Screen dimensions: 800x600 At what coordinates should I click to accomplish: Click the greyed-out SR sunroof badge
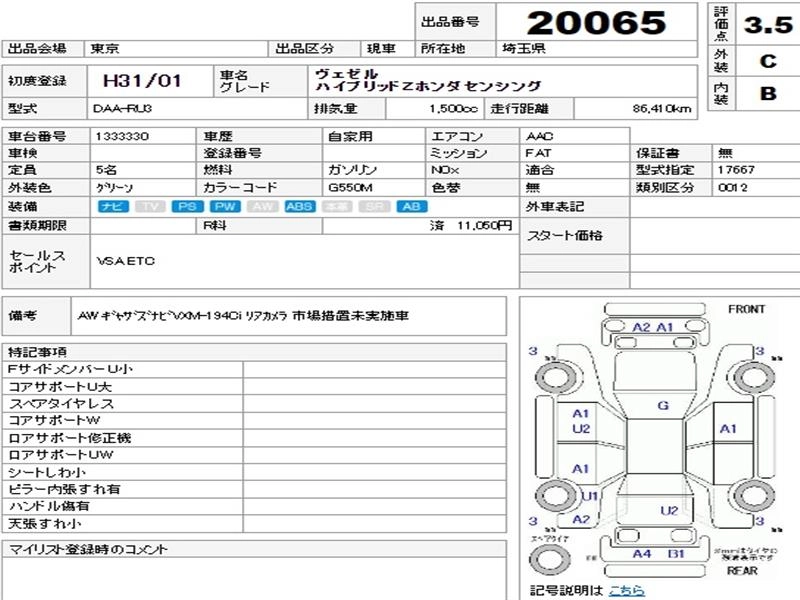coord(374,207)
